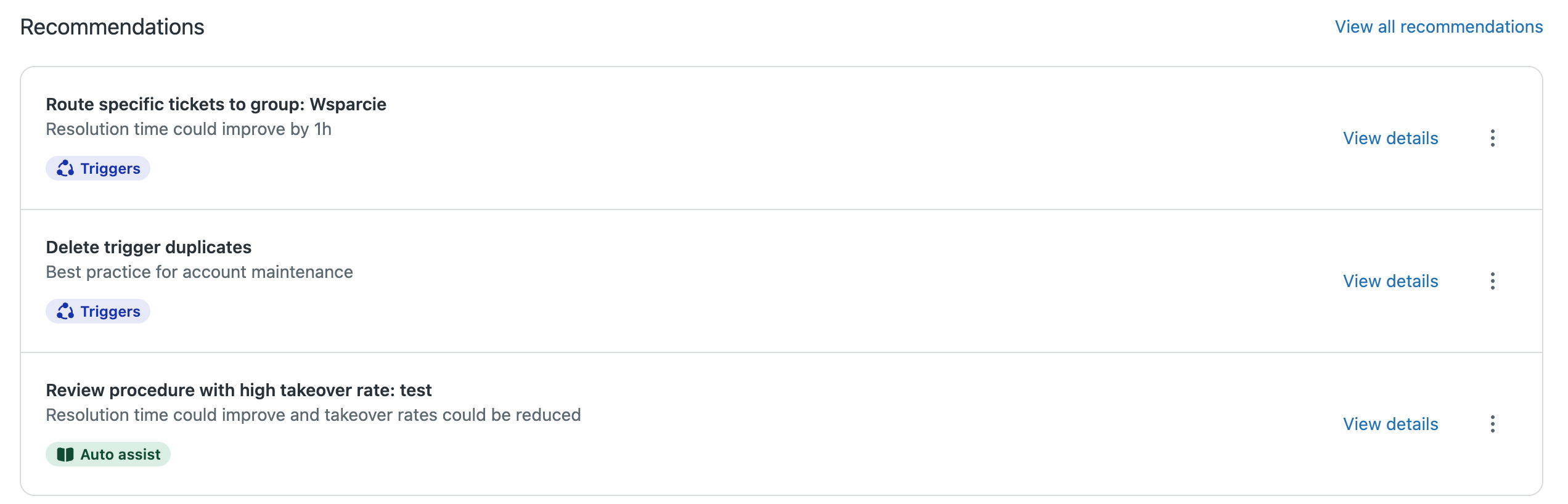This screenshot has height=504, width=1568.
Task: Open three-dot menu for Delete trigger duplicates
Action: tap(1492, 281)
